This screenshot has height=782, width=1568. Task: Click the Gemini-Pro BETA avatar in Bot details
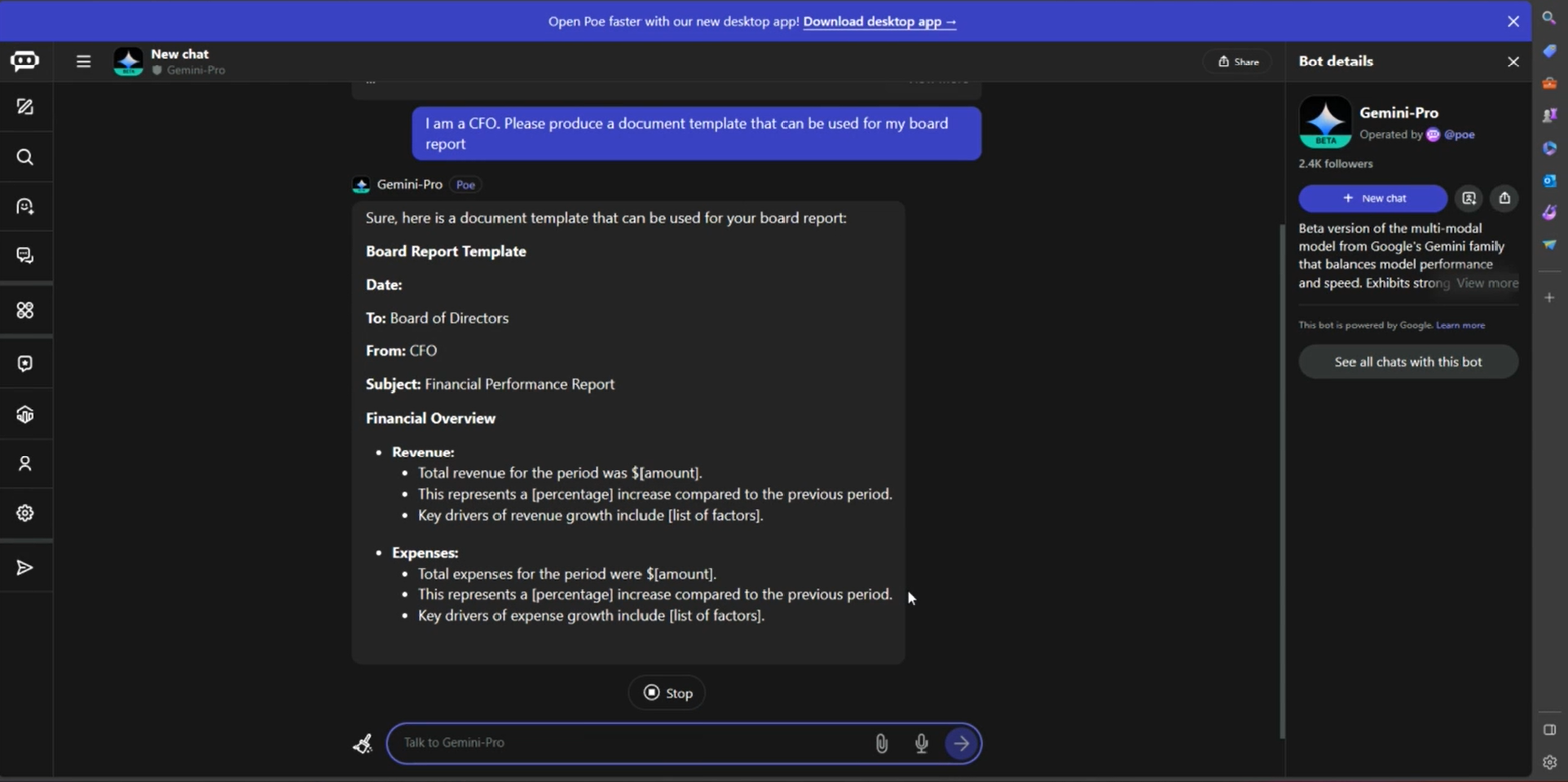coord(1325,121)
